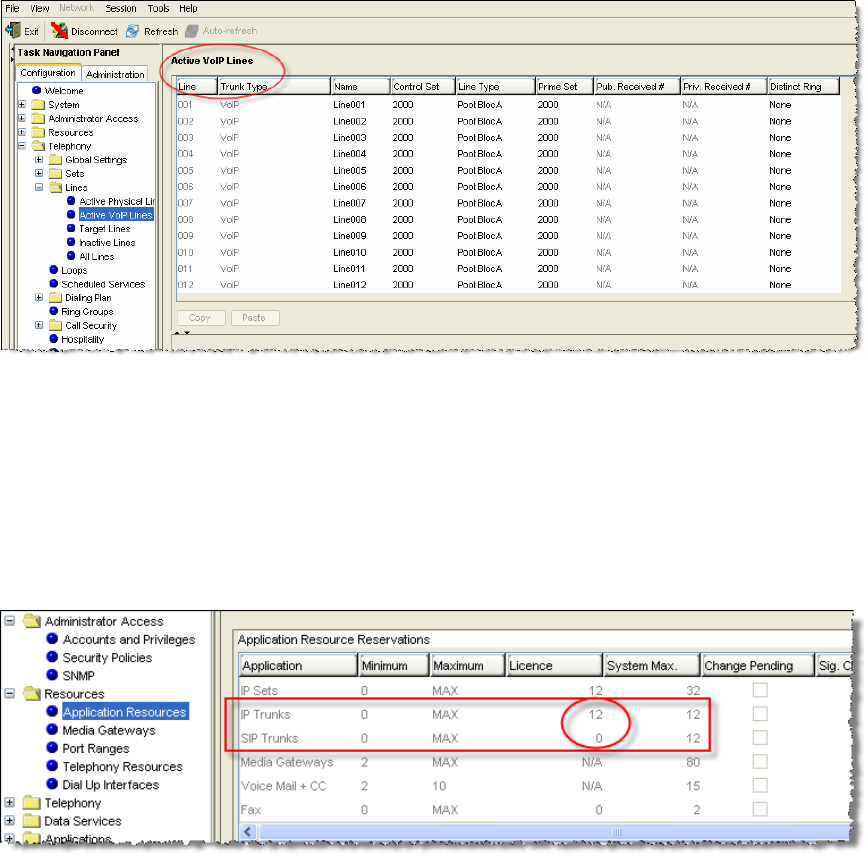Click the Paste button below the table

254,318
